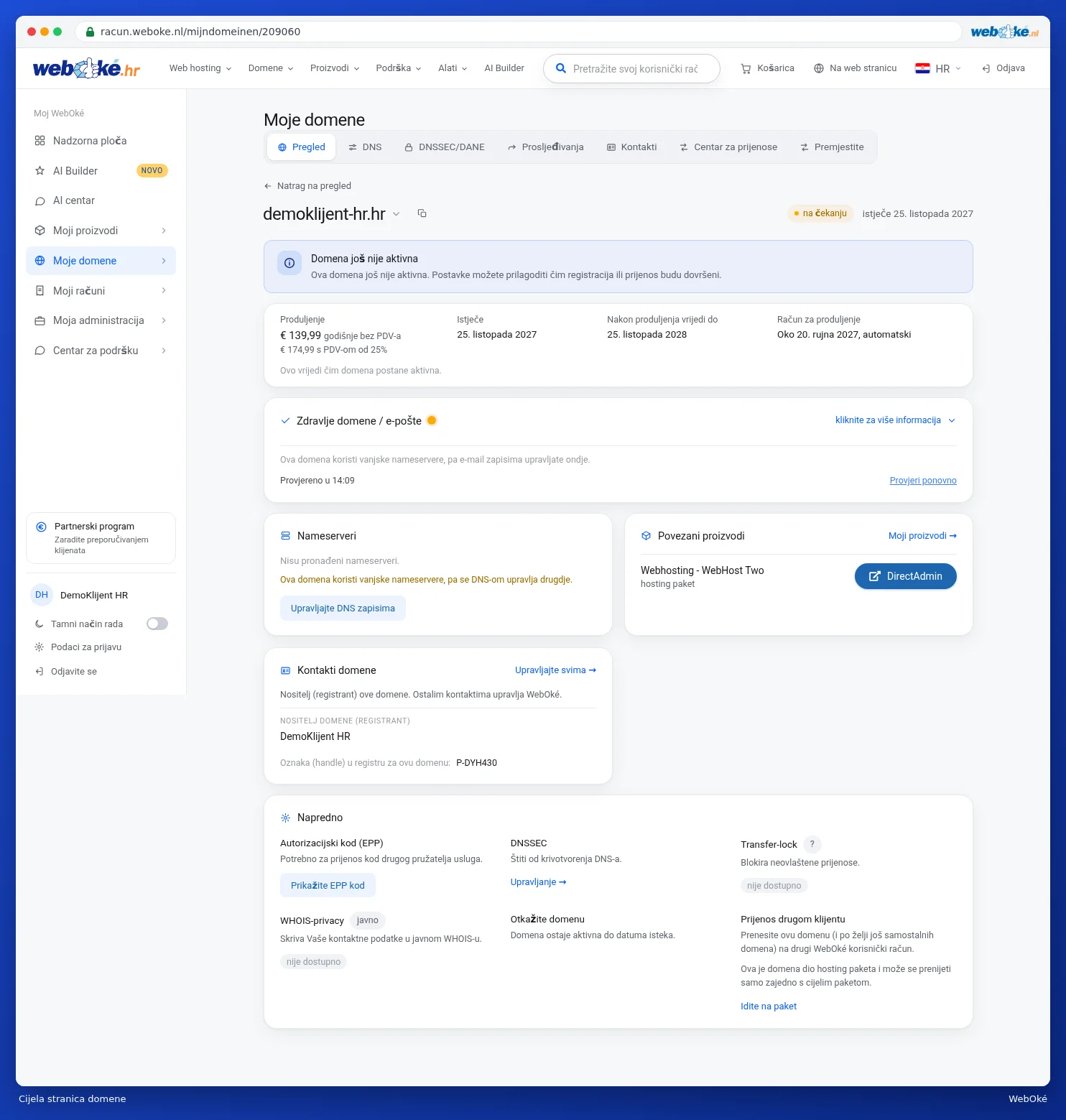1066x1120 pixels.
Task: Click the DirectAdmin button
Action: 905,576
